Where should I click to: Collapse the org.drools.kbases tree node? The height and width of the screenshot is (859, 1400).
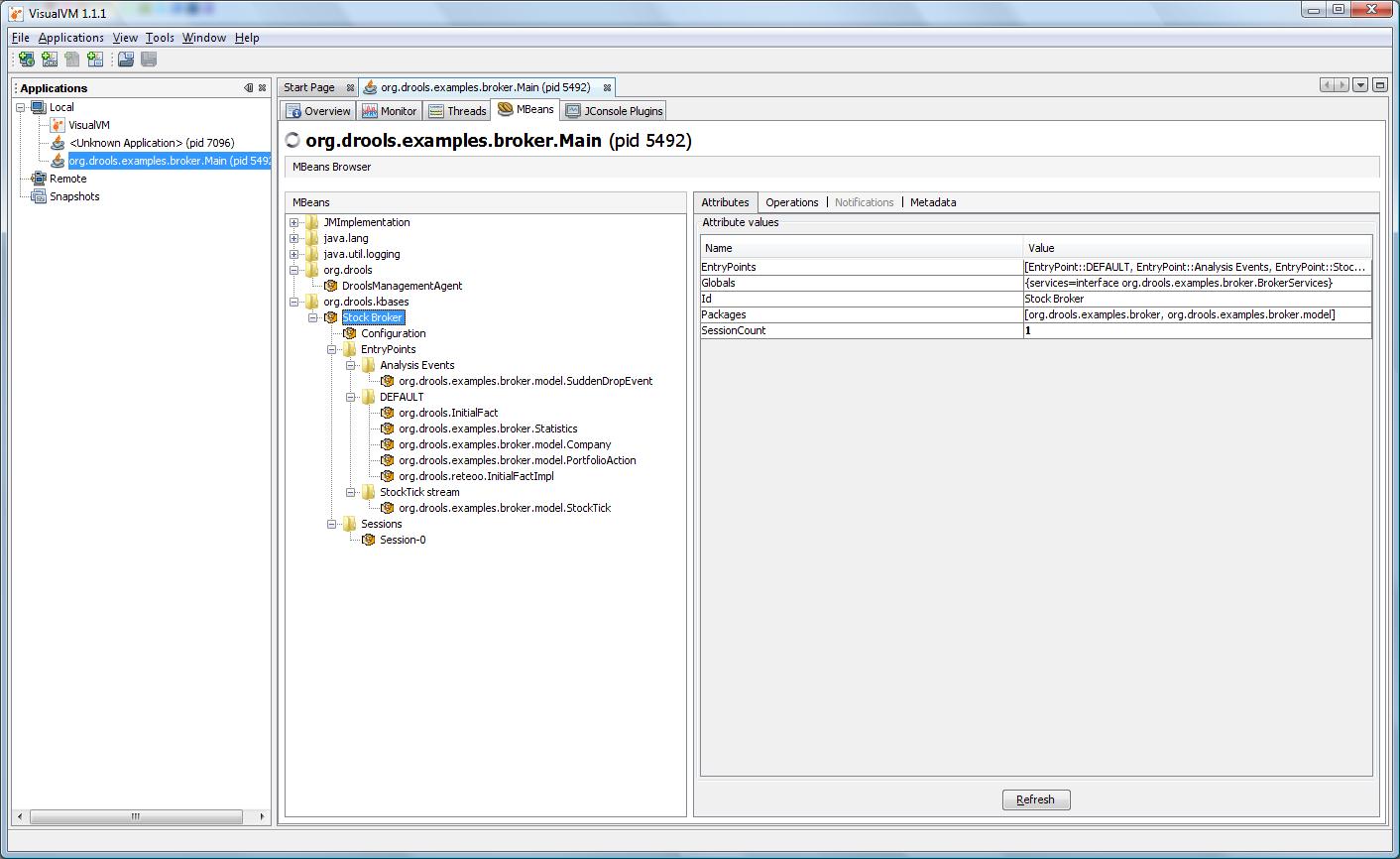click(x=294, y=302)
